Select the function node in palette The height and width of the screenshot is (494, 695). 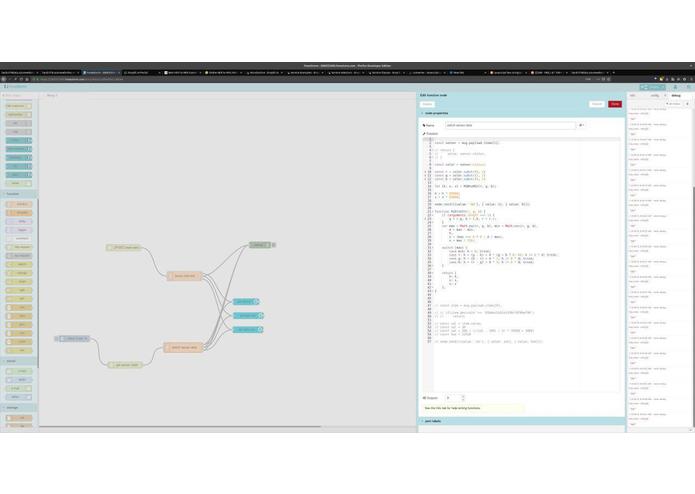point(19,204)
